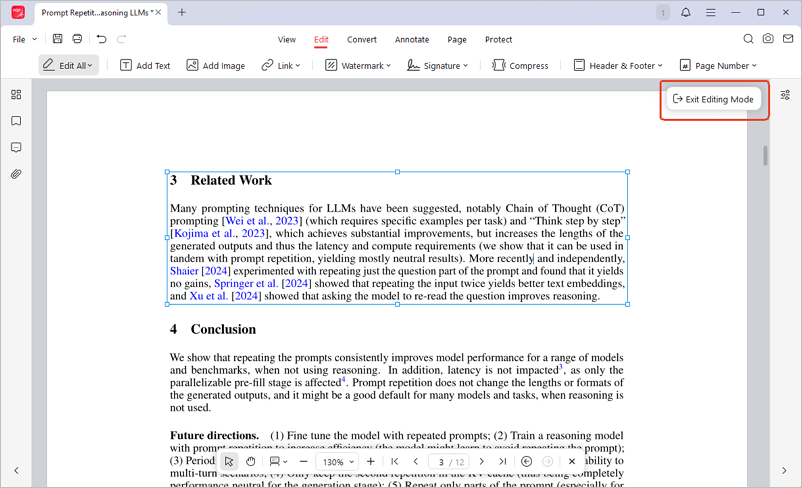Click the PDF app logo icon

pyautogui.click(x=18, y=12)
